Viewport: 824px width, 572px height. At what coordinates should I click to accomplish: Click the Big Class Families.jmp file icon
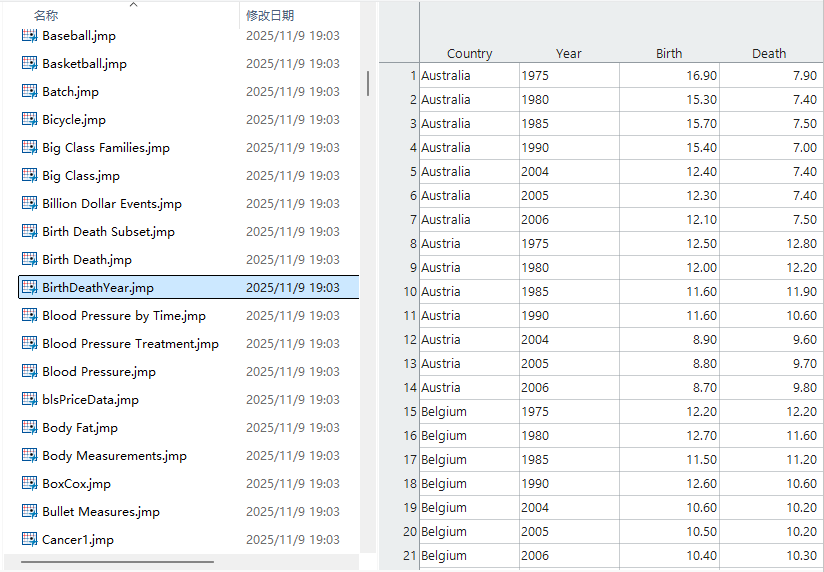coord(29,148)
